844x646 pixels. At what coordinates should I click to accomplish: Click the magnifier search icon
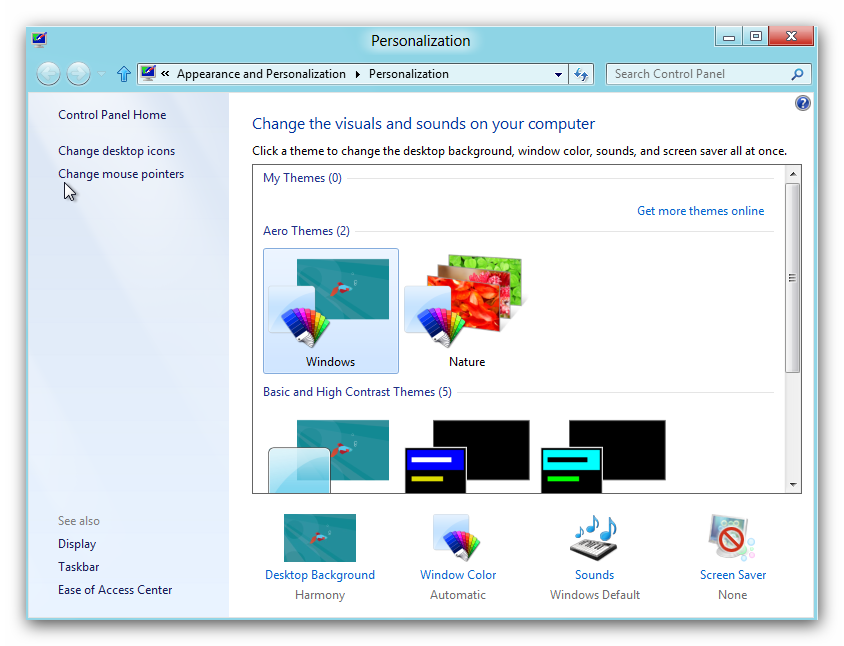click(x=797, y=74)
